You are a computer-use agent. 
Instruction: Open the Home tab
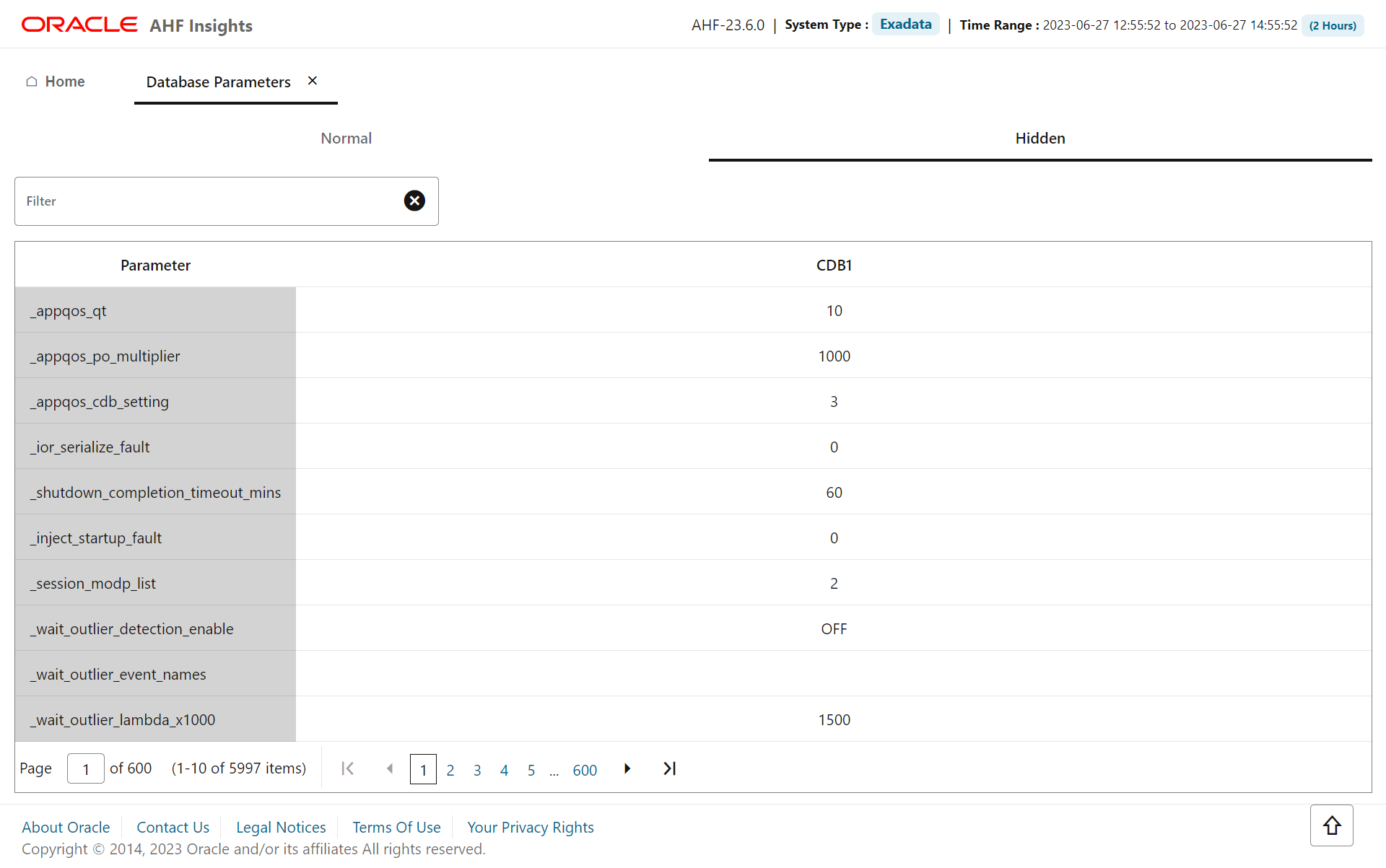click(x=56, y=82)
